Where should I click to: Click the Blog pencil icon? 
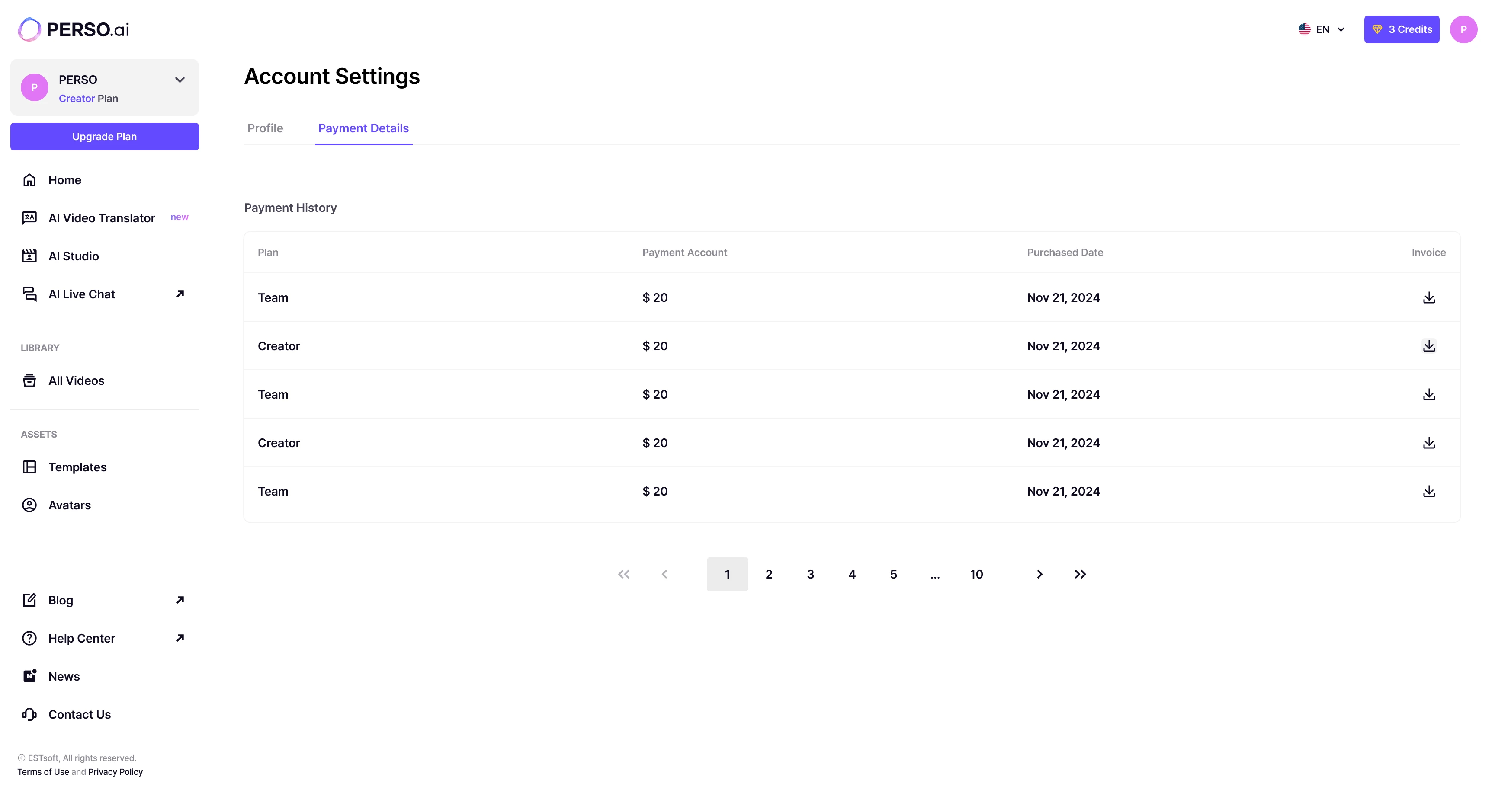tap(29, 600)
